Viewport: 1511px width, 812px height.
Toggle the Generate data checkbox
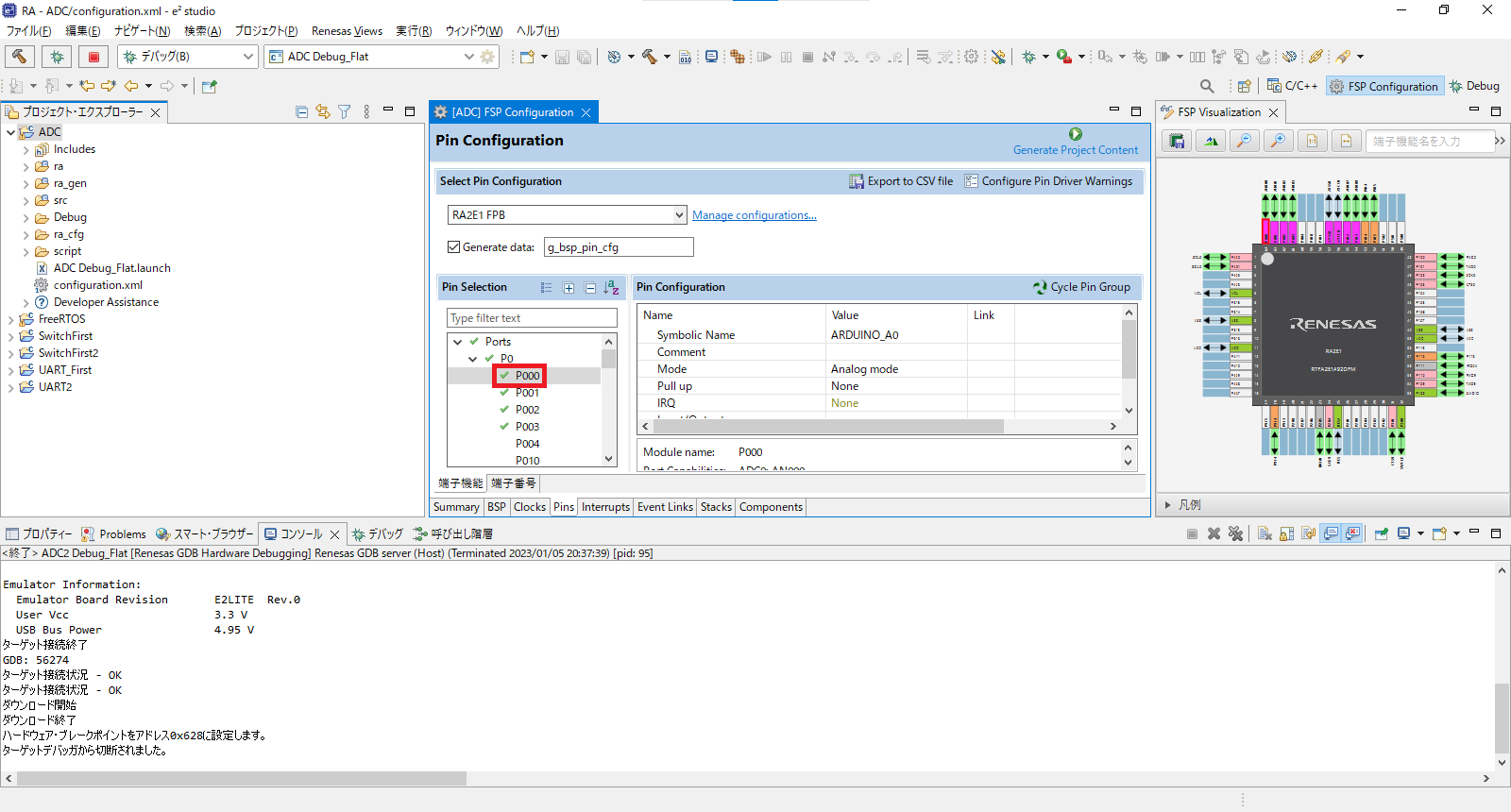click(454, 246)
